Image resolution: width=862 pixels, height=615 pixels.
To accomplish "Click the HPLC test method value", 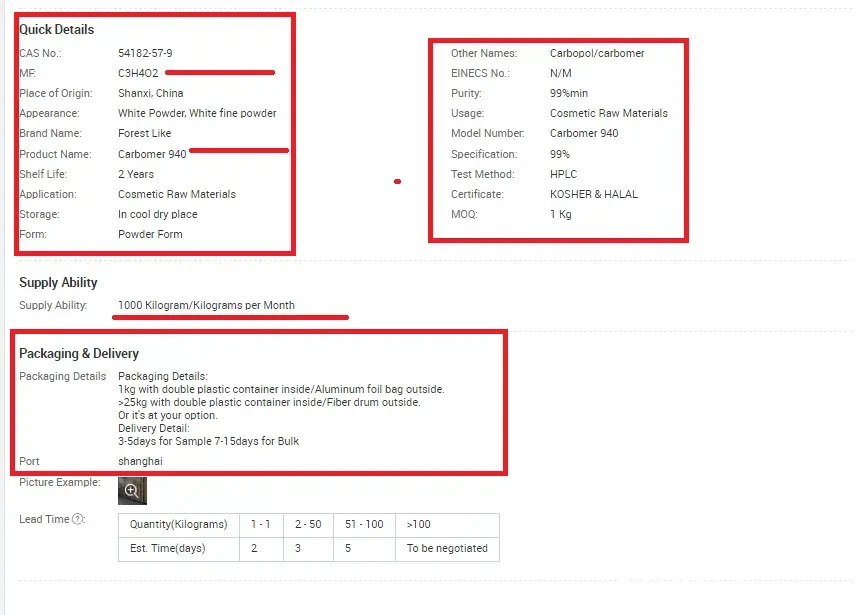I will click(563, 174).
